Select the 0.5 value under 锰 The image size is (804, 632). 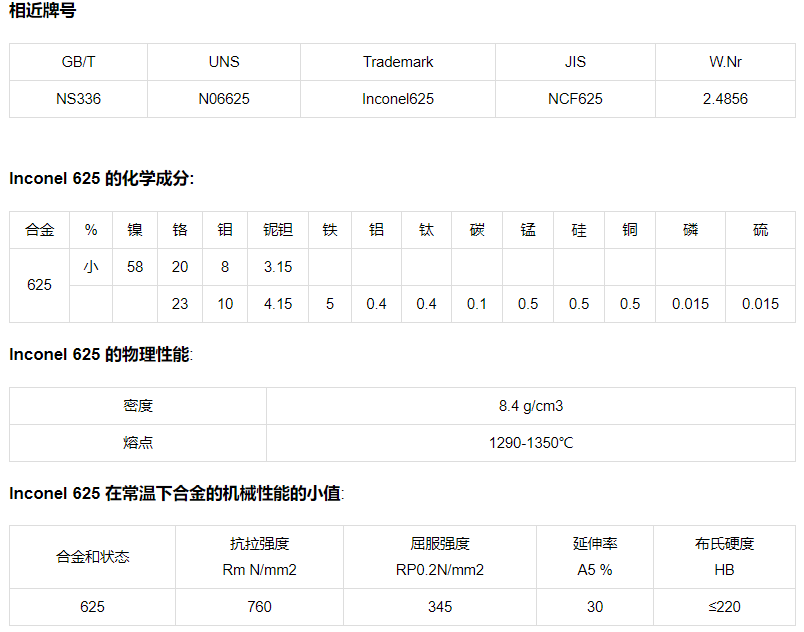click(x=528, y=304)
